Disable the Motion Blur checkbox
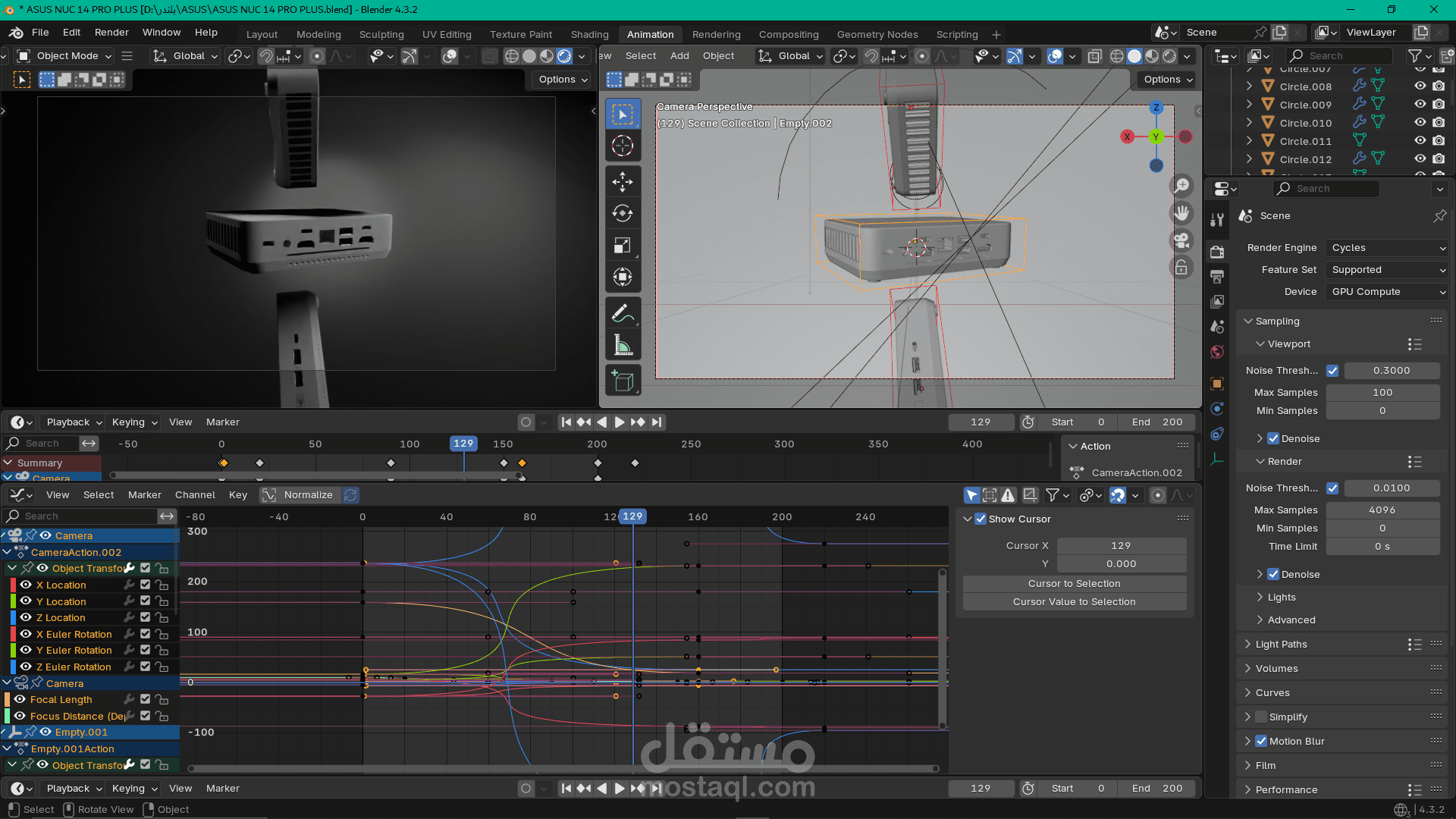 coord(1261,741)
